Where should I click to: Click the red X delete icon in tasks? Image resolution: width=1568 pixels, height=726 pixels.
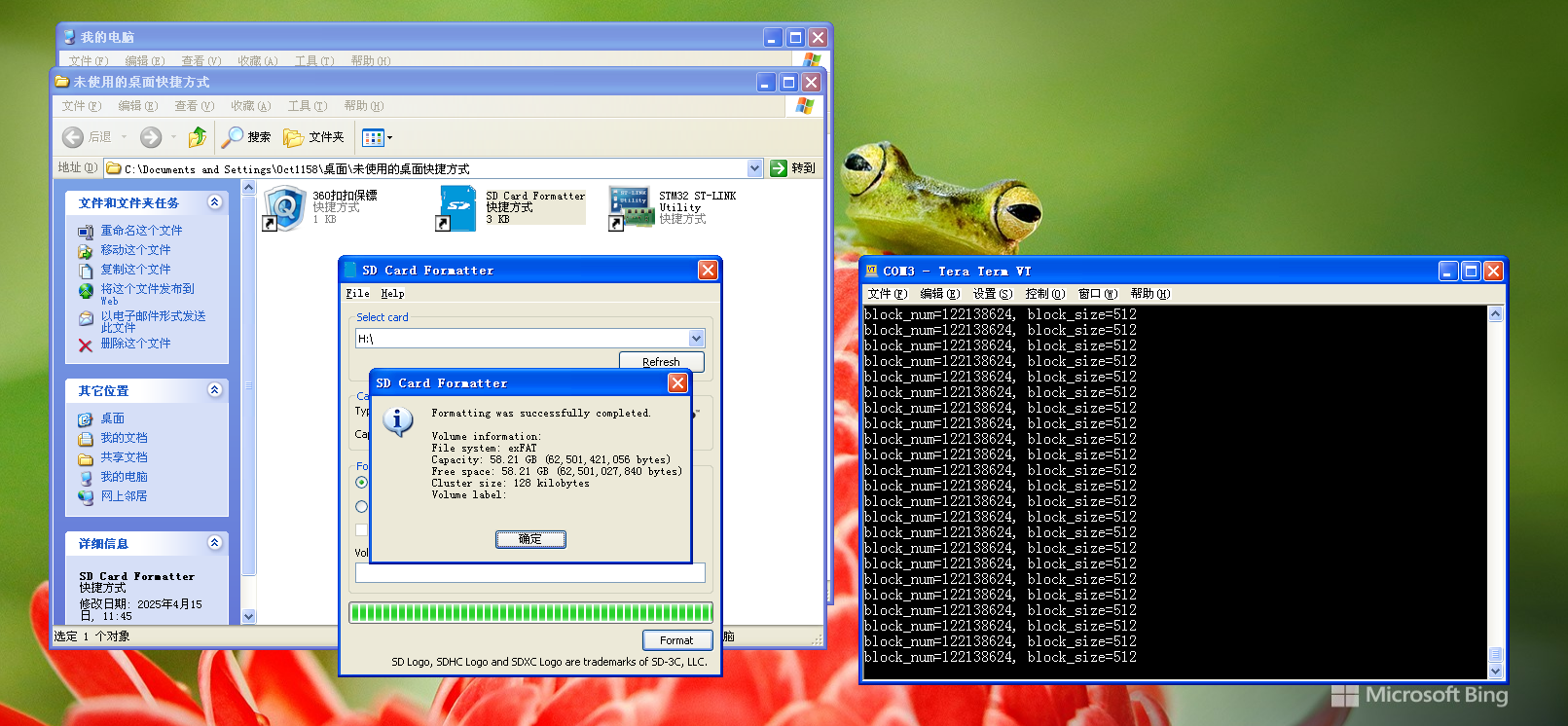[86, 345]
